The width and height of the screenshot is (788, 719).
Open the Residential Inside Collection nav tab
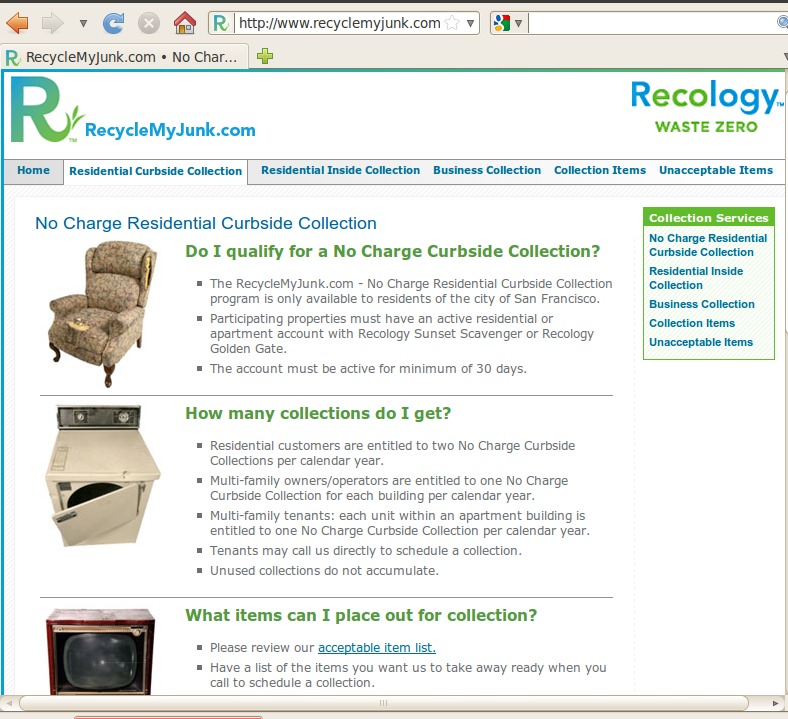[x=340, y=170]
